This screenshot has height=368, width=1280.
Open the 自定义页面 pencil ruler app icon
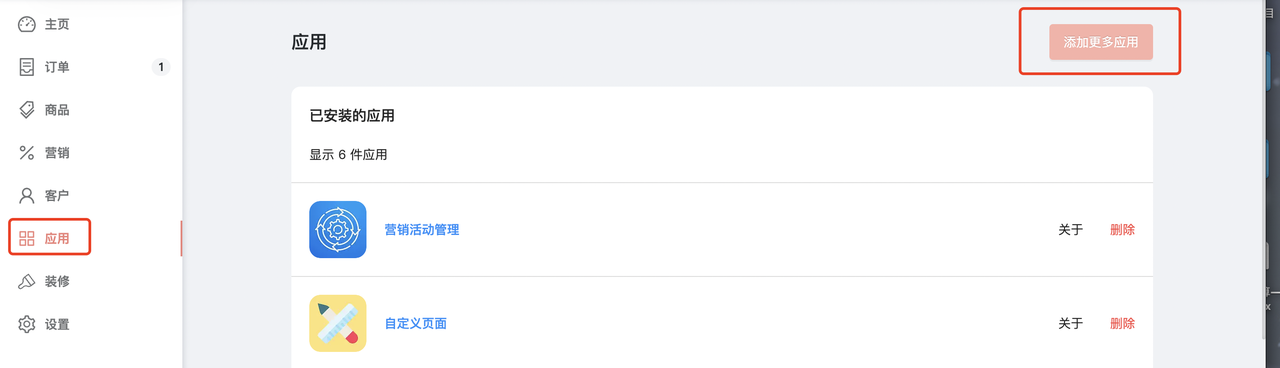(x=338, y=323)
